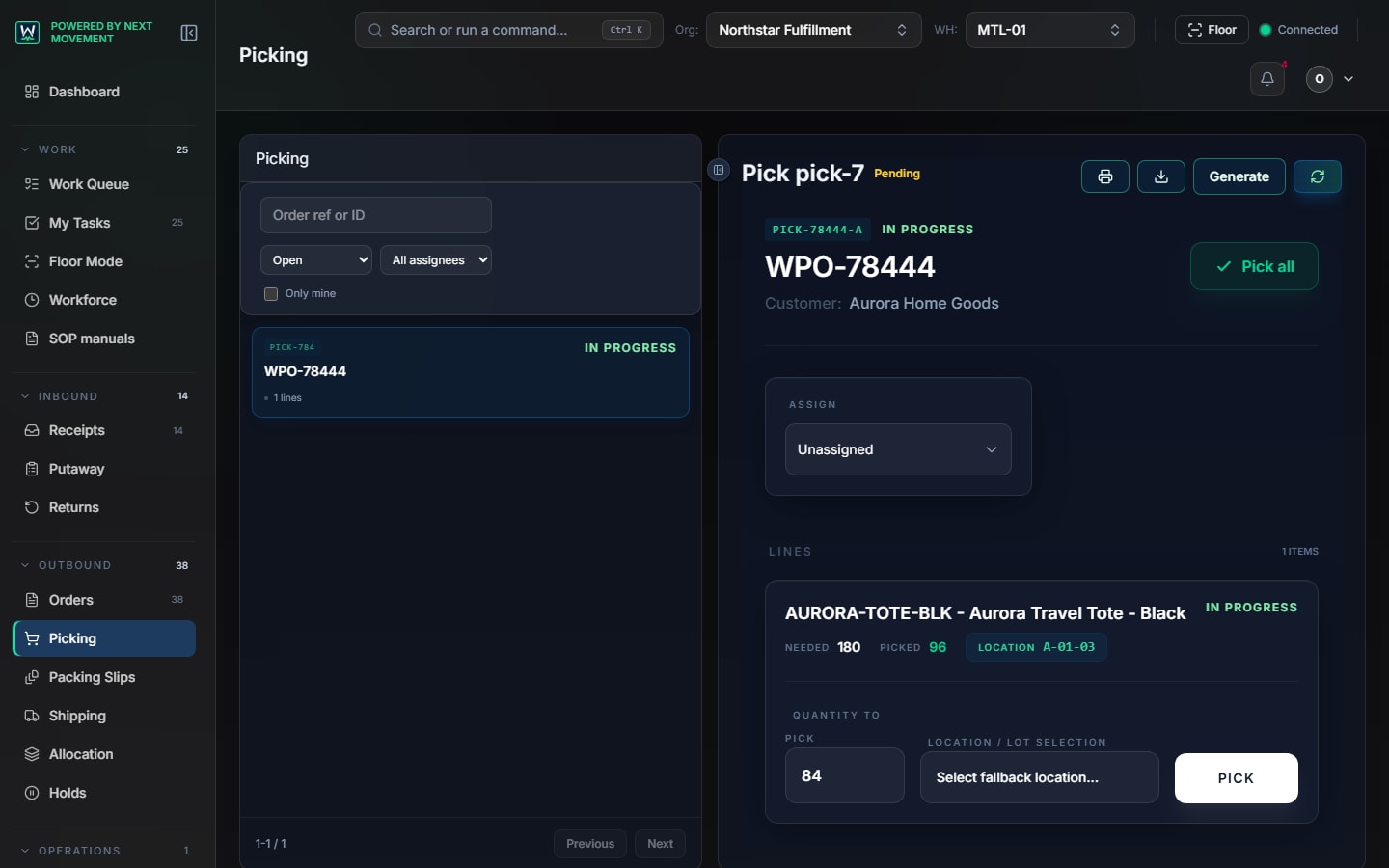The width and height of the screenshot is (1389, 868).
Task: Open Packing Slips
Action: click(x=104, y=677)
